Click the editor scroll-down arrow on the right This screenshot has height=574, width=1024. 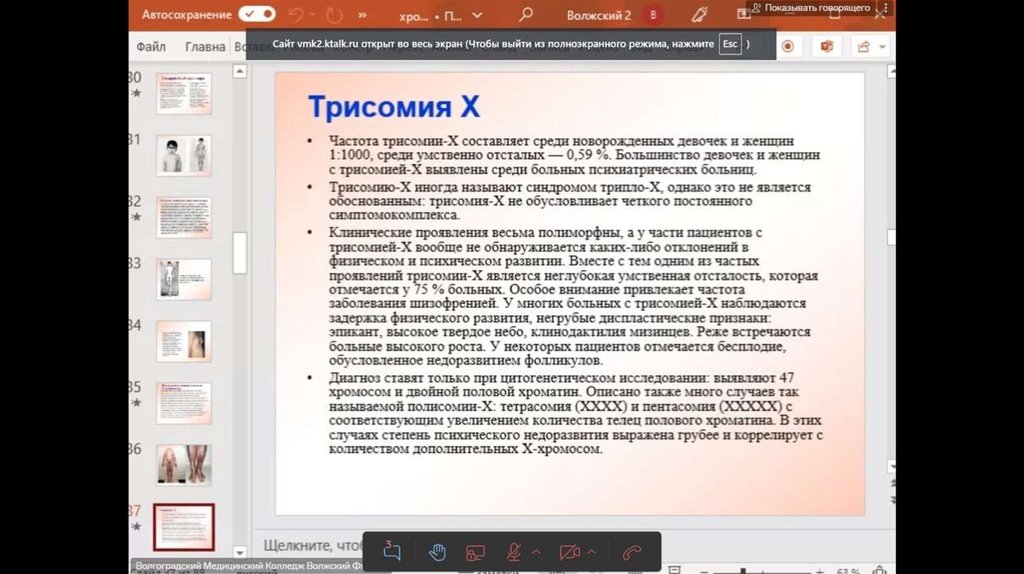(x=891, y=467)
